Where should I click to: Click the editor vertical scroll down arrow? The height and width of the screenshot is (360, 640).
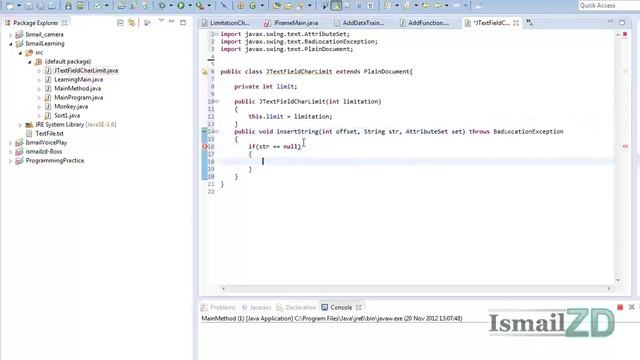click(x=618, y=280)
